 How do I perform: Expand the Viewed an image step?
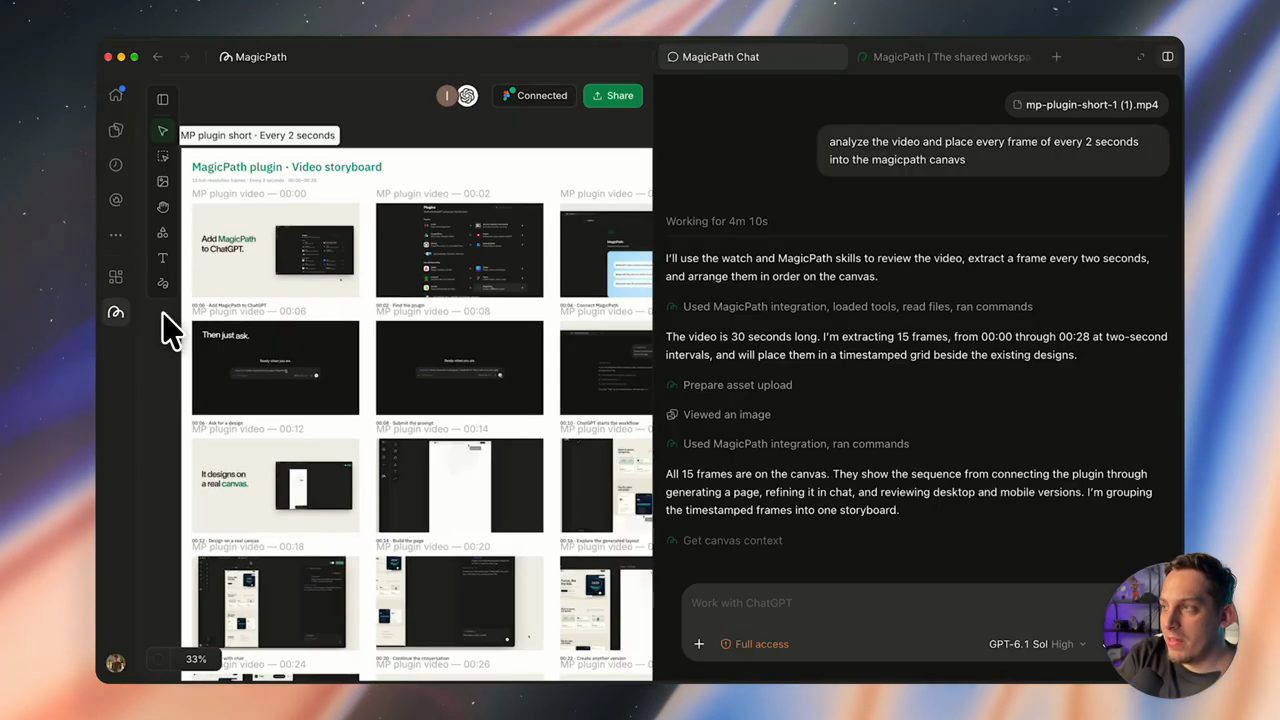(718, 414)
